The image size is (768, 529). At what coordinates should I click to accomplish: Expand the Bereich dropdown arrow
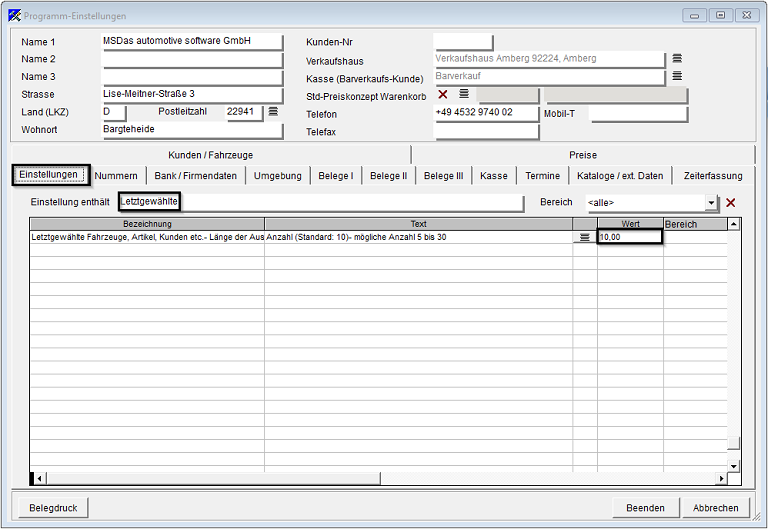[711, 203]
